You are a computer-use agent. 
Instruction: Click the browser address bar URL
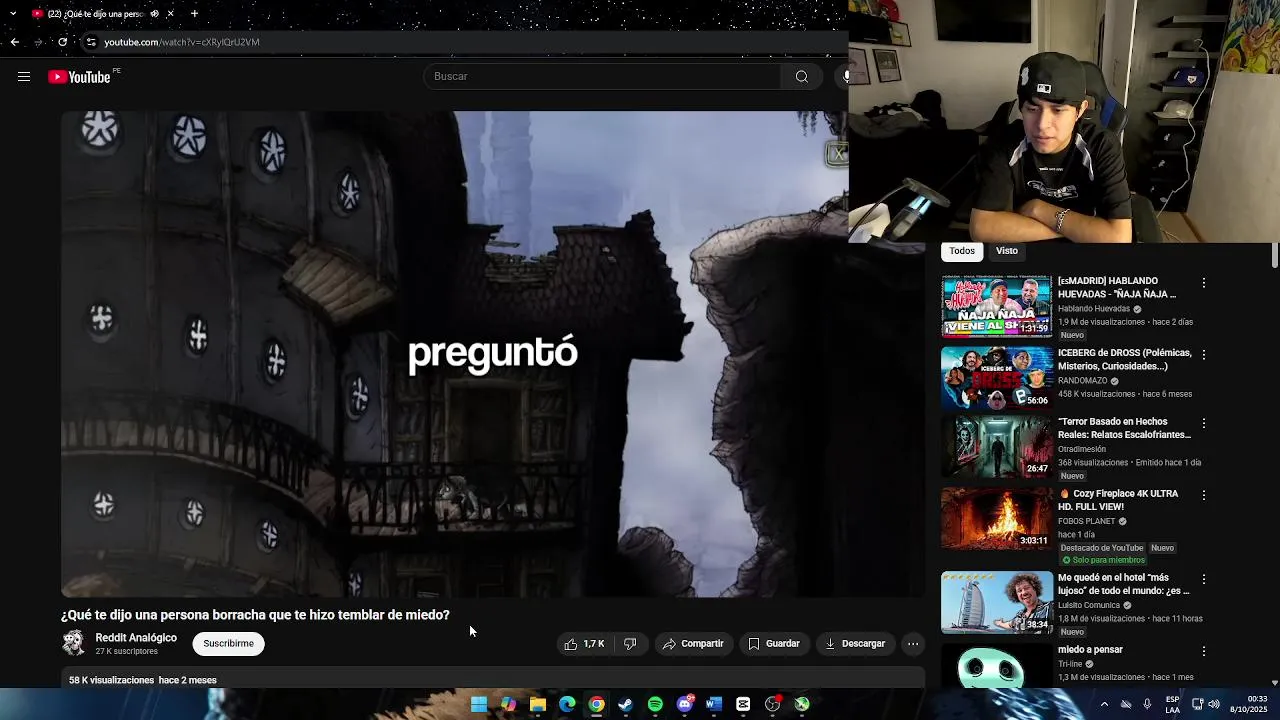[x=182, y=42]
